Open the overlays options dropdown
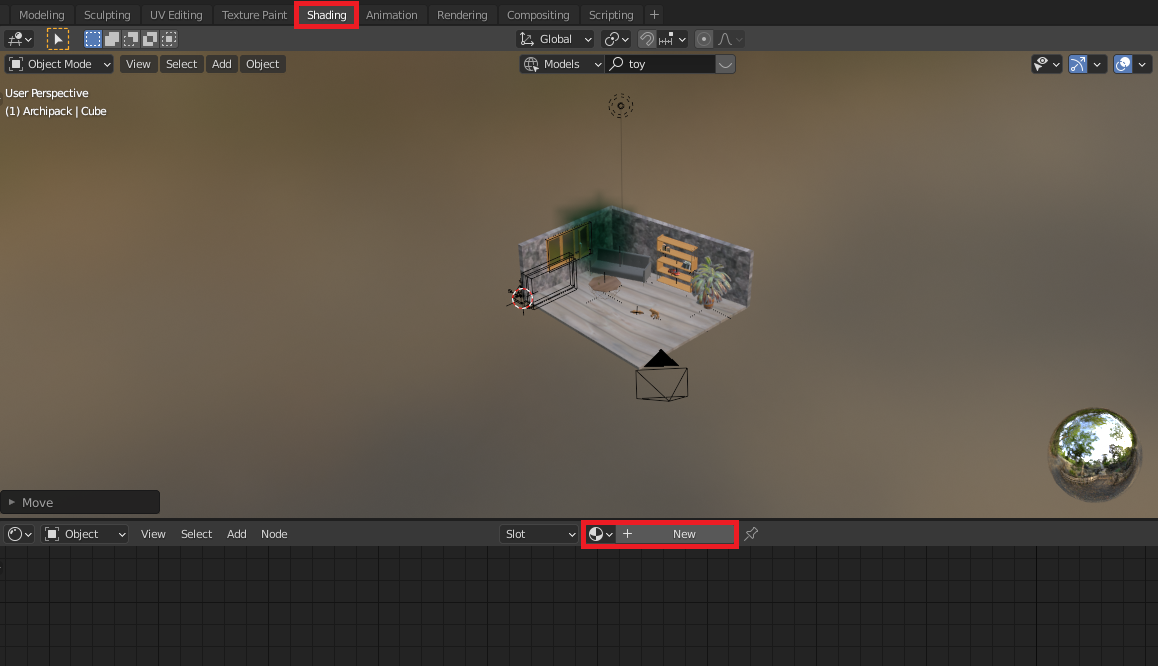The width and height of the screenshot is (1158, 666). pyautogui.click(x=1142, y=64)
